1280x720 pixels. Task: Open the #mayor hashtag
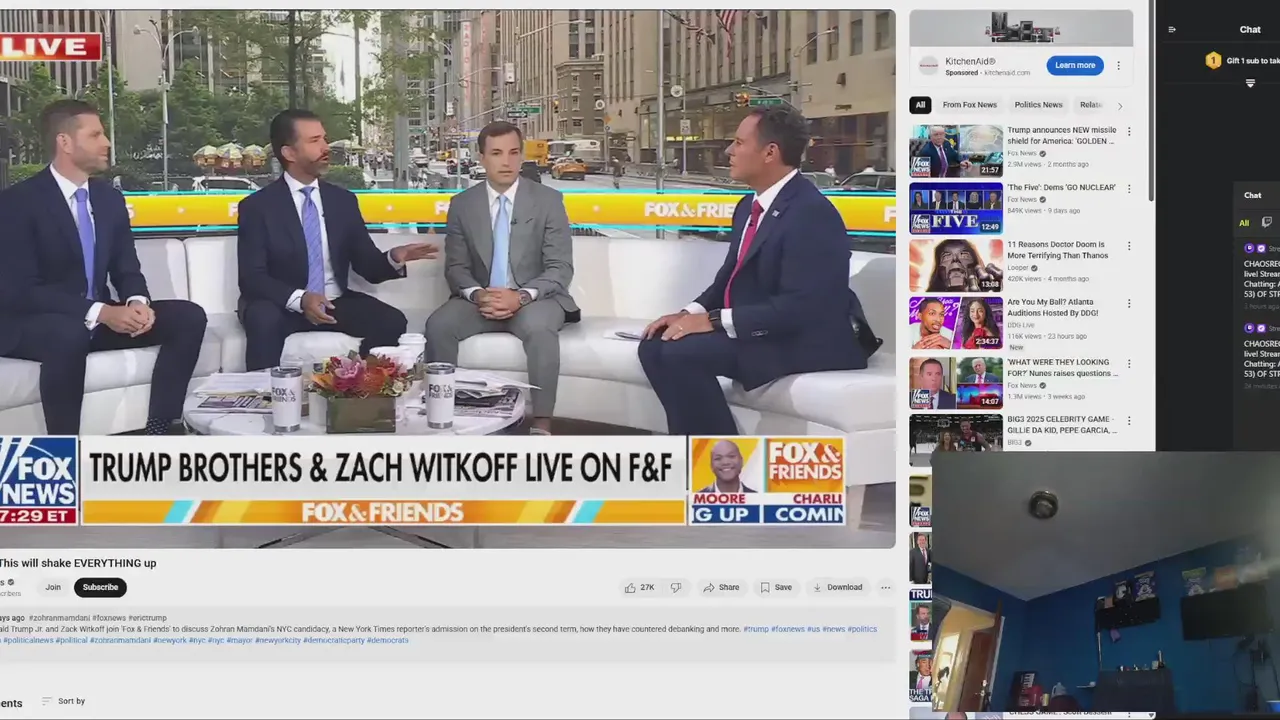click(239, 640)
